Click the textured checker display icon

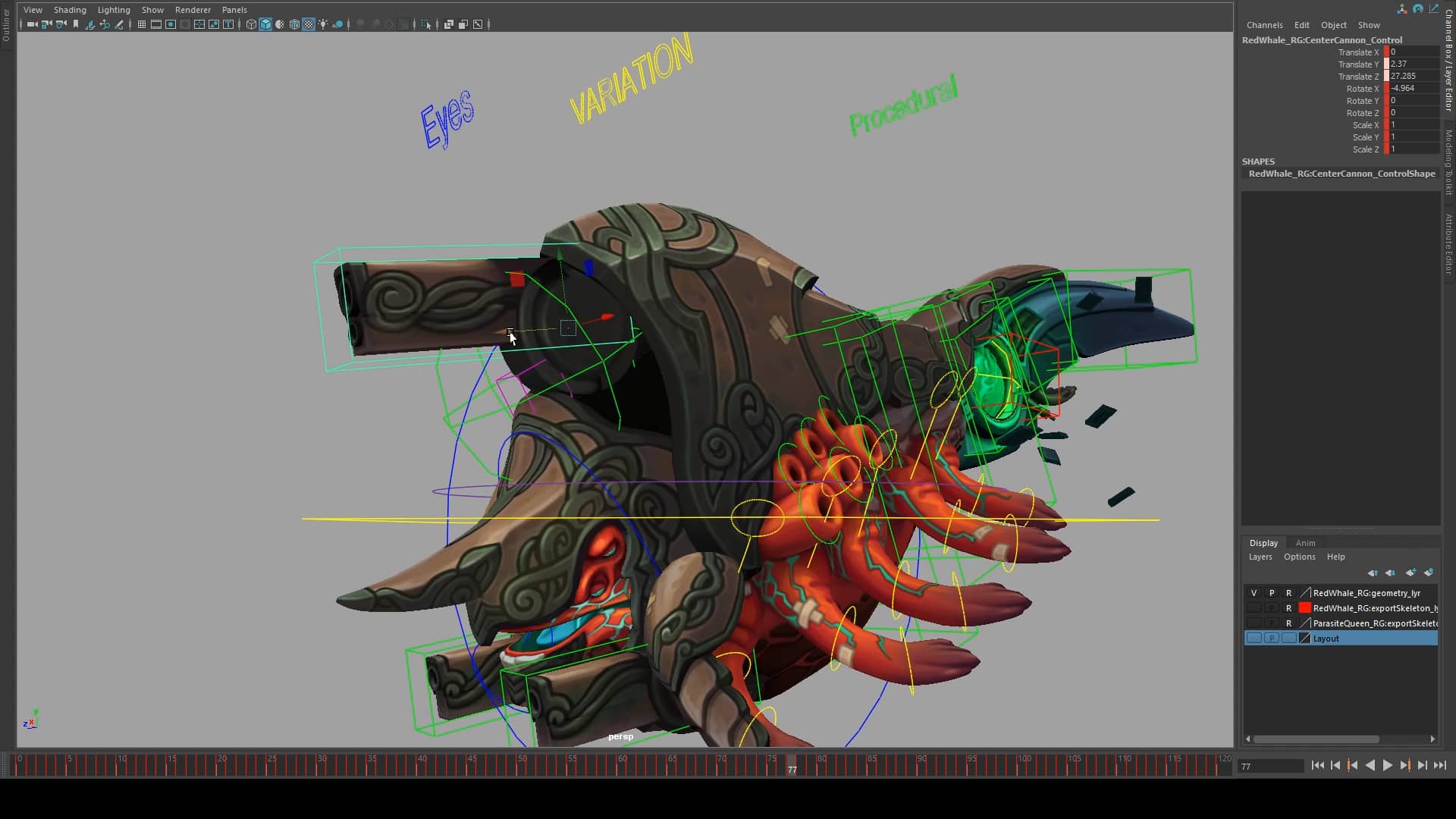pyautogui.click(x=309, y=24)
